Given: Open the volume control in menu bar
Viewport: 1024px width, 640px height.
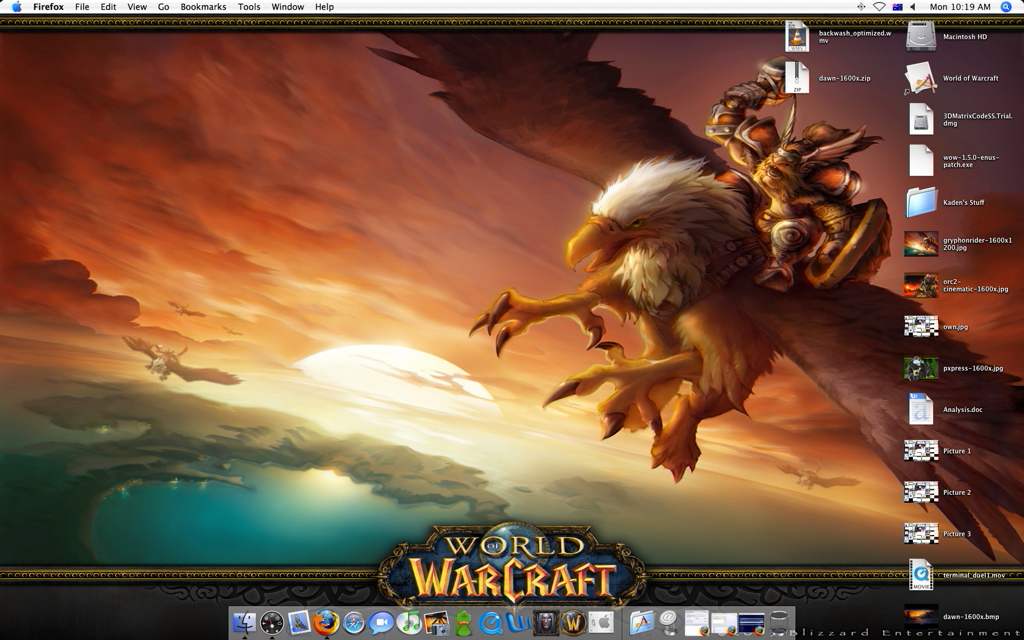Looking at the screenshot, I should (912, 7).
